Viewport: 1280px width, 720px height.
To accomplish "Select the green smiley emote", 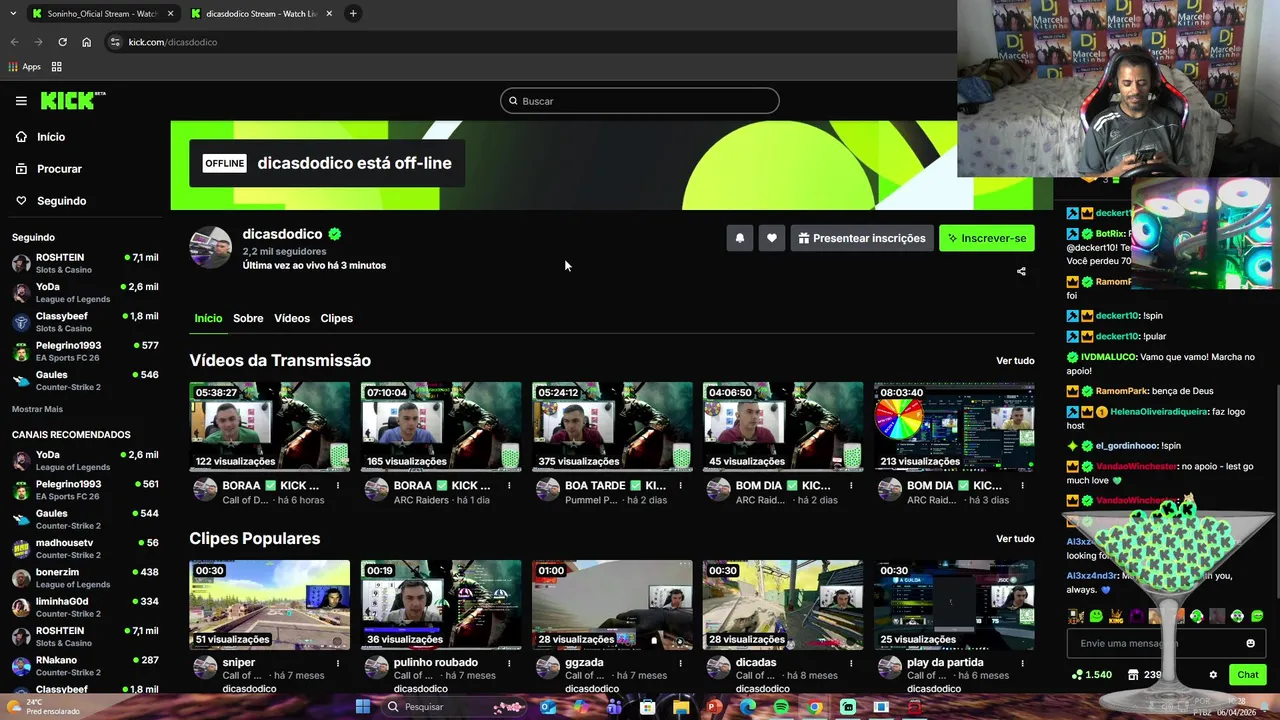I will [x=1096, y=616].
